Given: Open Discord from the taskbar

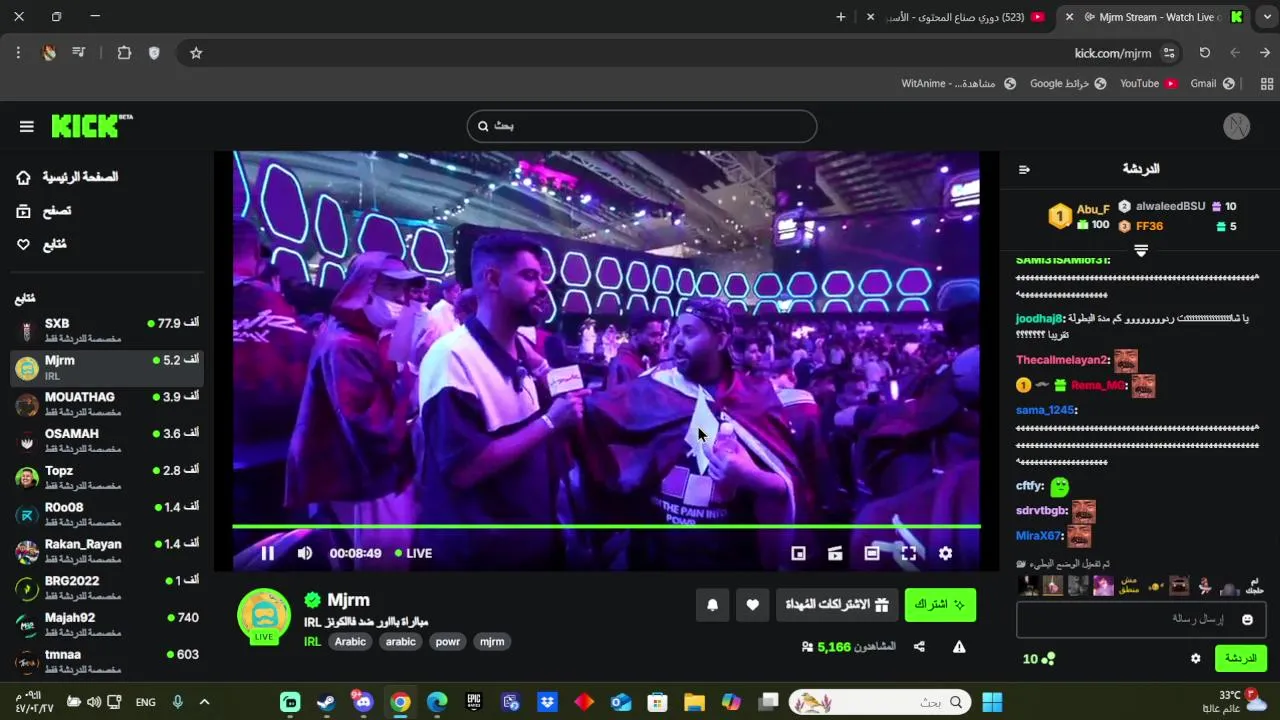Looking at the screenshot, I should tap(363, 702).
